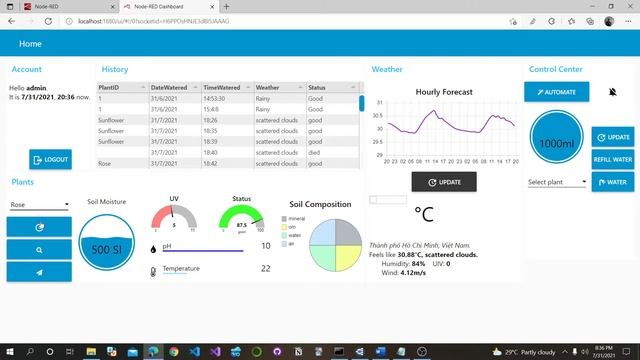Screen dimensions: 640x360
Task: Click the temperature unit toggle near °C
Action: click(x=388, y=200)
